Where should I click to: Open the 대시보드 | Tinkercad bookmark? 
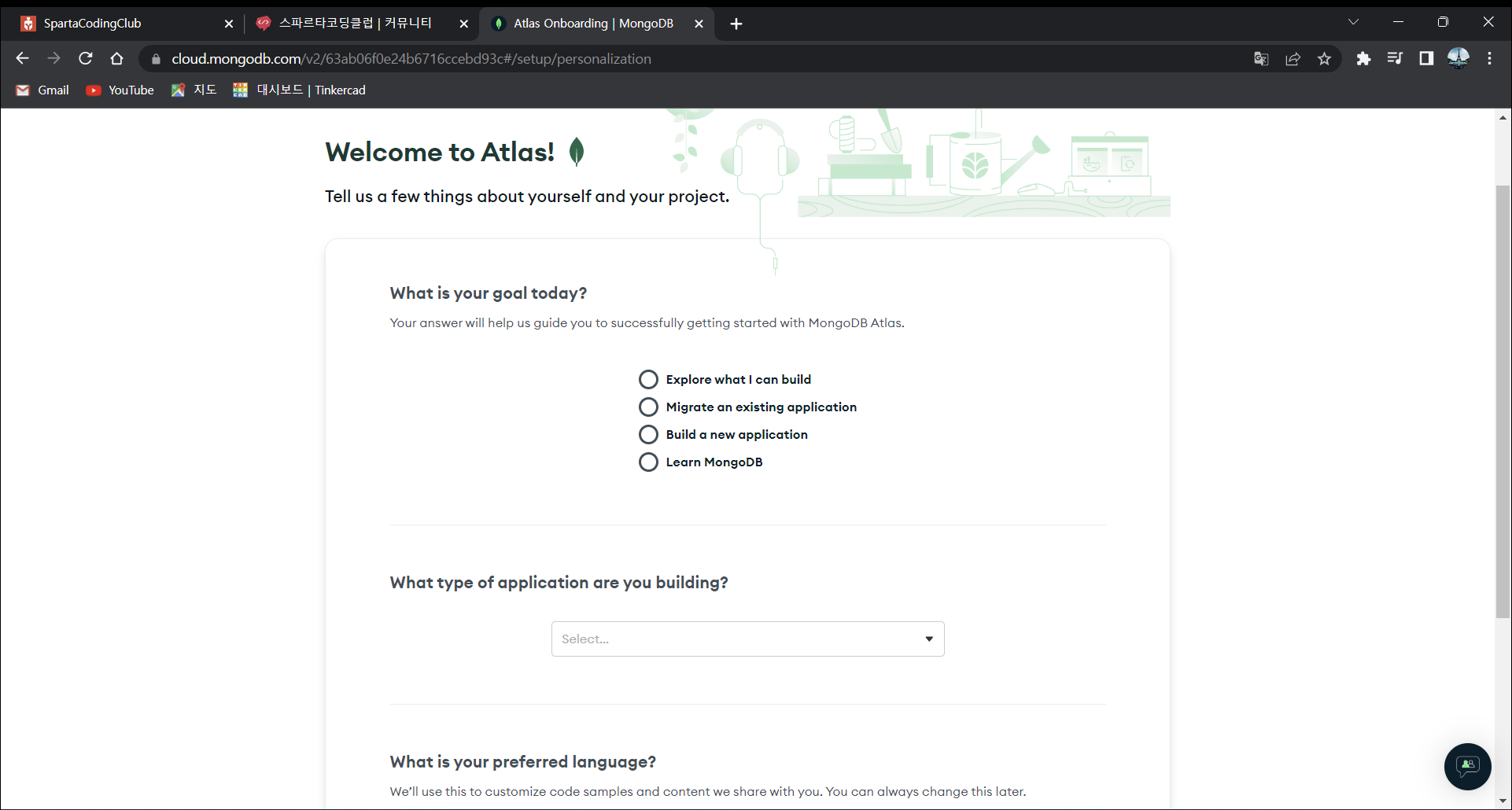300,90
